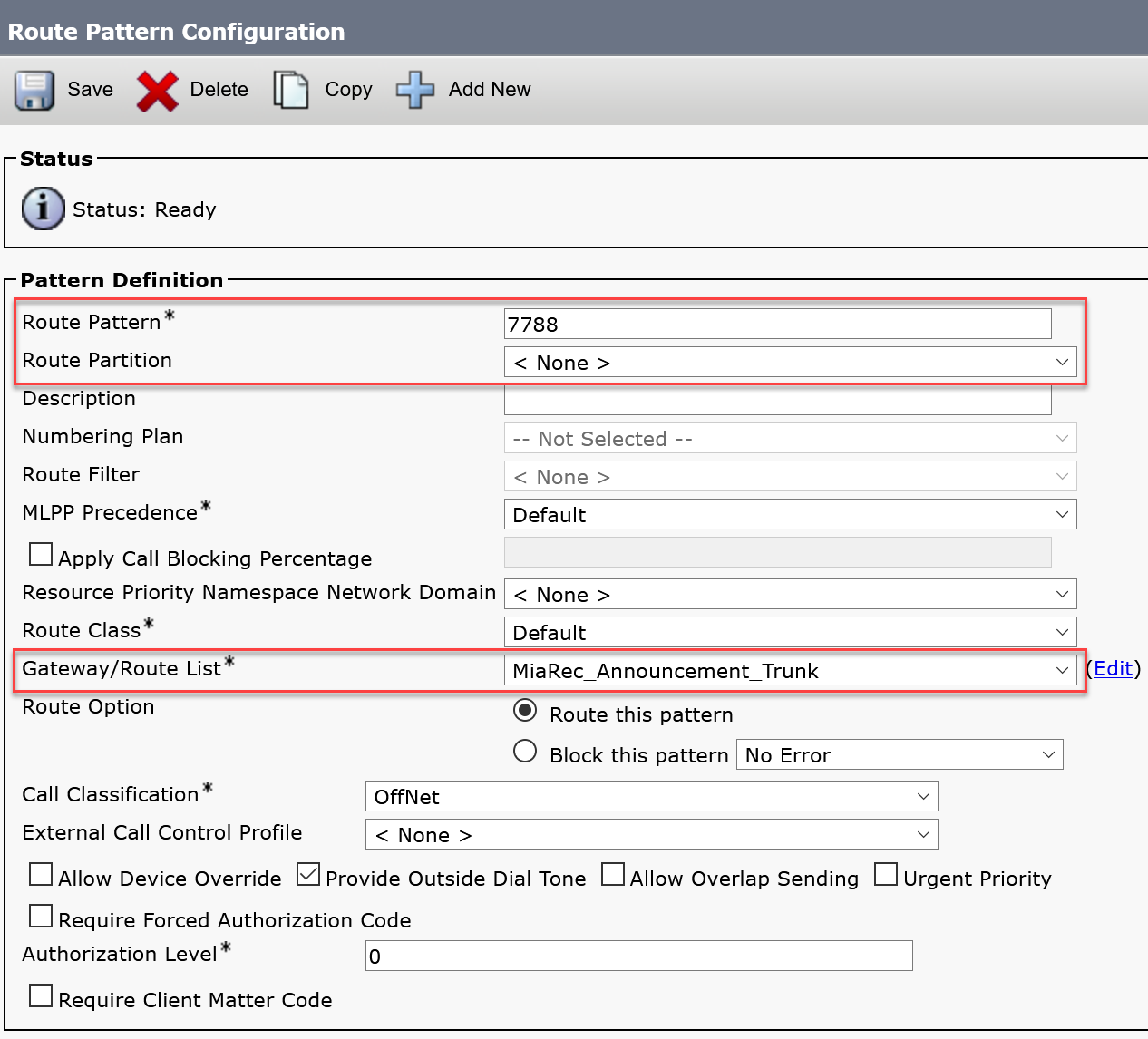The width and height of the screenshot is (1148, 1039).
Task: Click the Status: Ready text
Action: (x=144, y=209)
